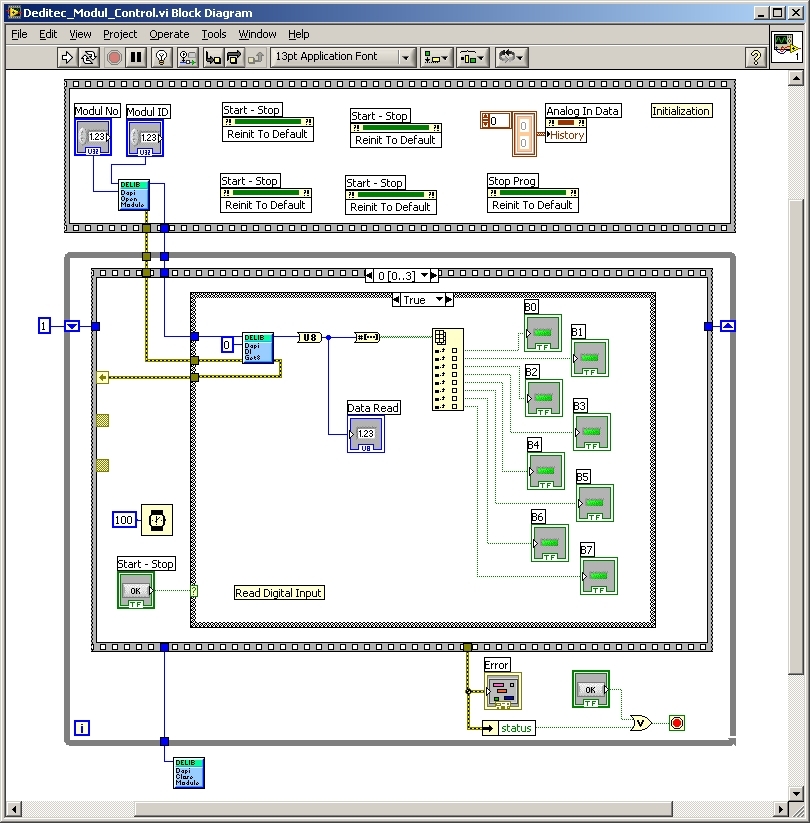The image size is (810, 823).
Task: Open the 13pt Application Font dropdown
Action: click(343, 57)
